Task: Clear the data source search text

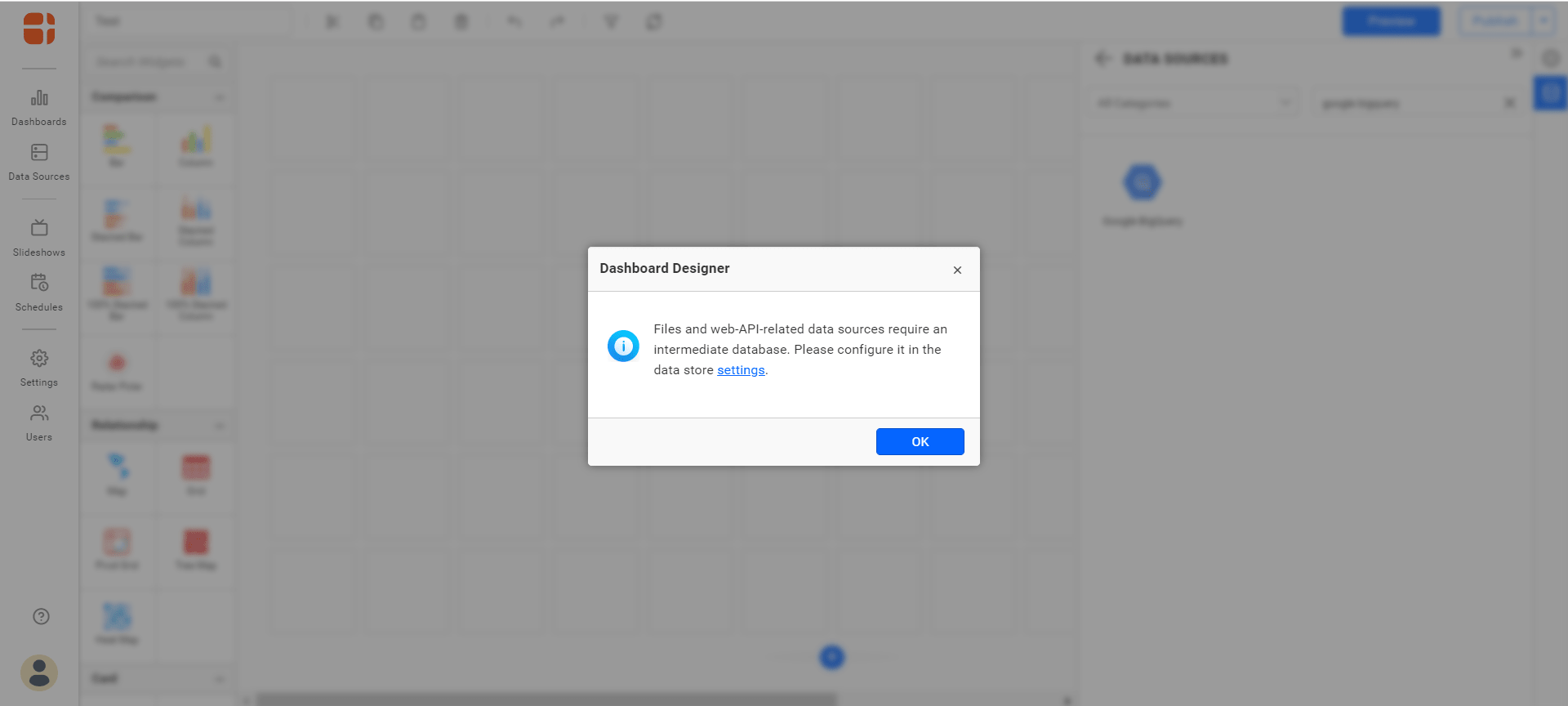Action: point(1510,103)
